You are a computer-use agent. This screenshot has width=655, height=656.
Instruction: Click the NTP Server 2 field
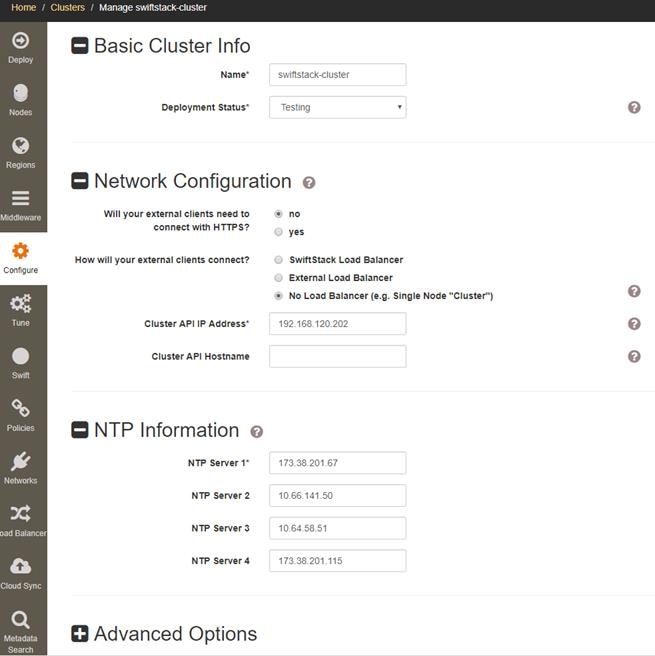(x=338, y=495)
